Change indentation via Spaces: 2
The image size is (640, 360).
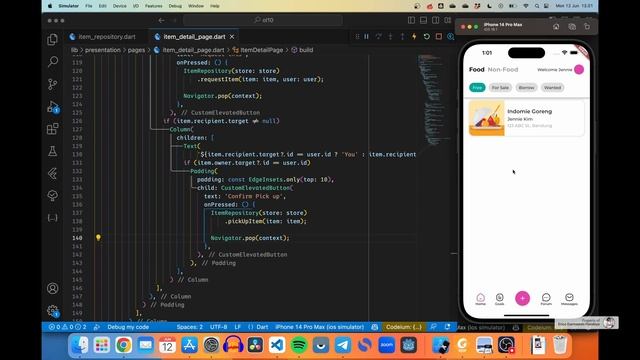[x=190, y=327]
